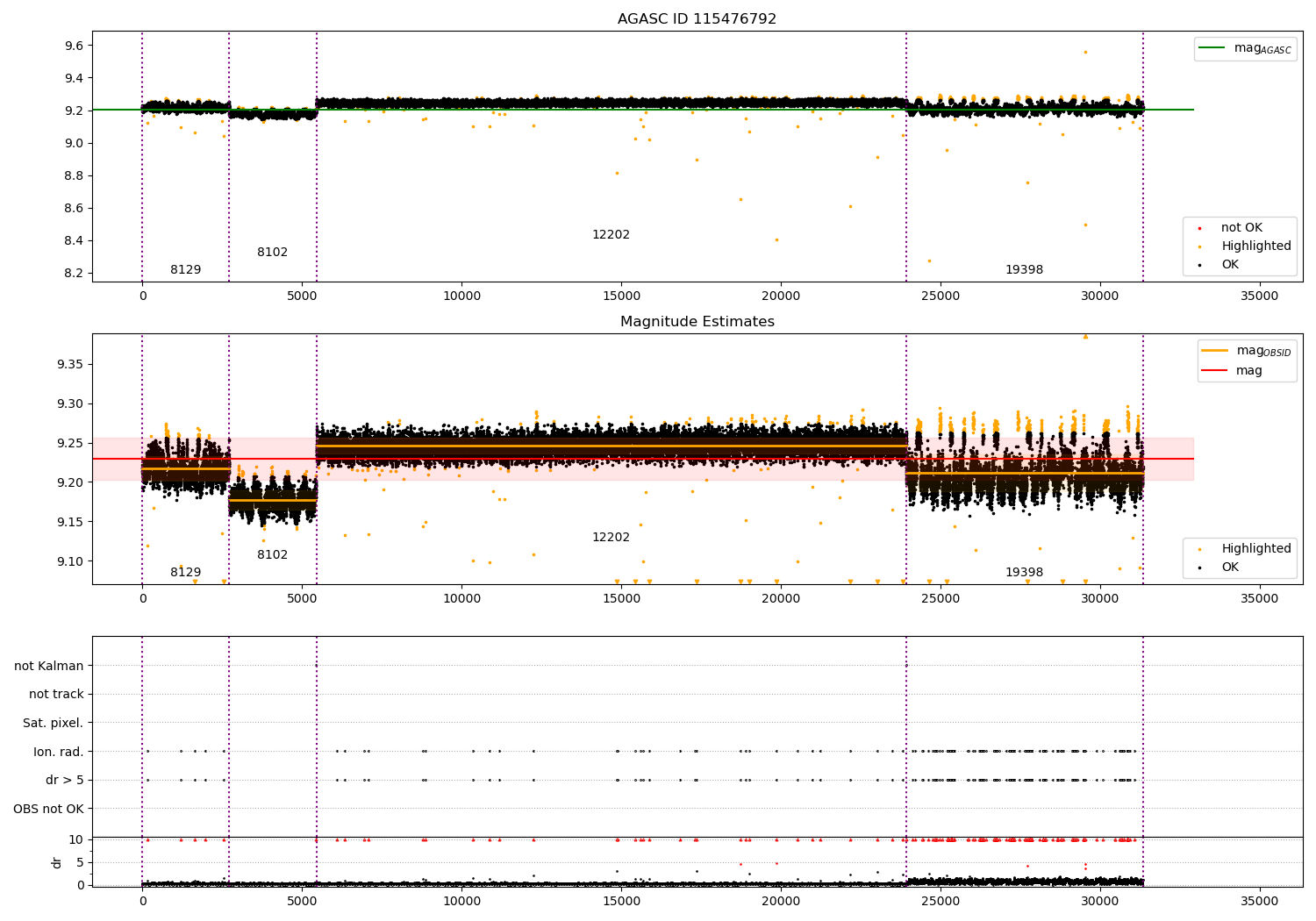Click the 9.25 y-axis tick label
This screenshot has height=921, width=1316.
coord(71,443)
